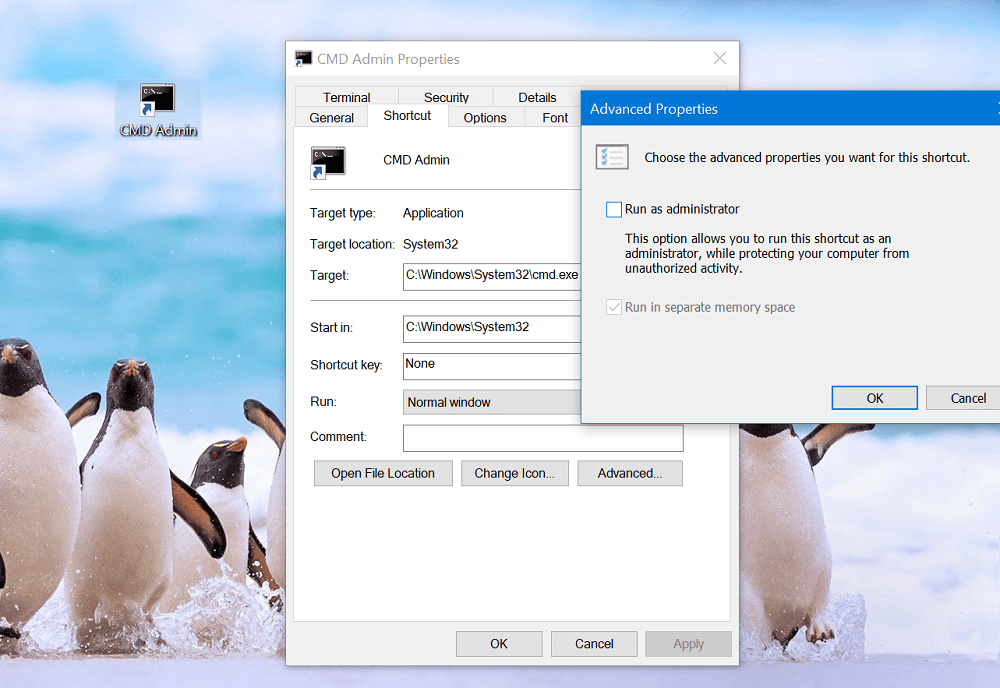The height and width of the screenshot is (688, 1000).
Task: Click the Change Icon button
Action: pos(514,473)
